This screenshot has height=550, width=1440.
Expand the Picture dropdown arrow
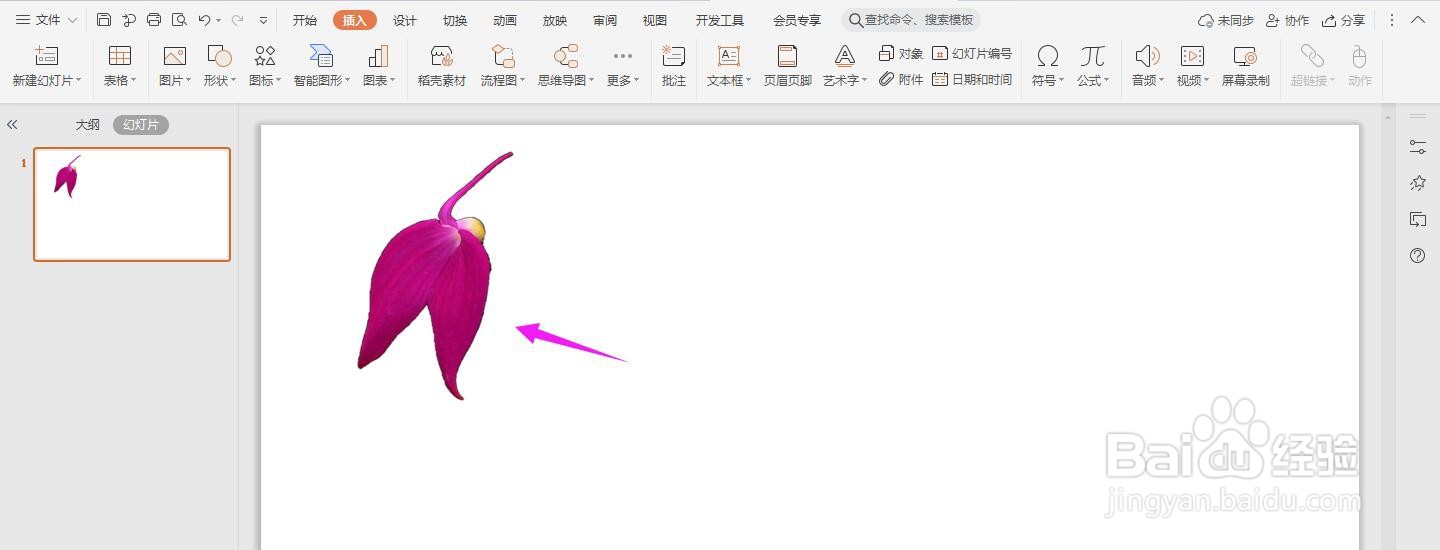click(188, 81)
